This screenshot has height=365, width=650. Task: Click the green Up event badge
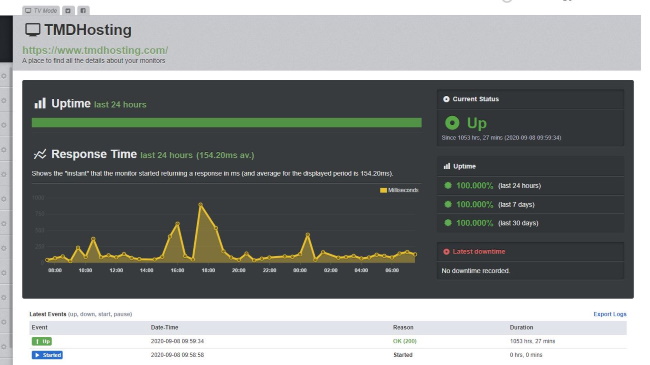coord(42,341)
